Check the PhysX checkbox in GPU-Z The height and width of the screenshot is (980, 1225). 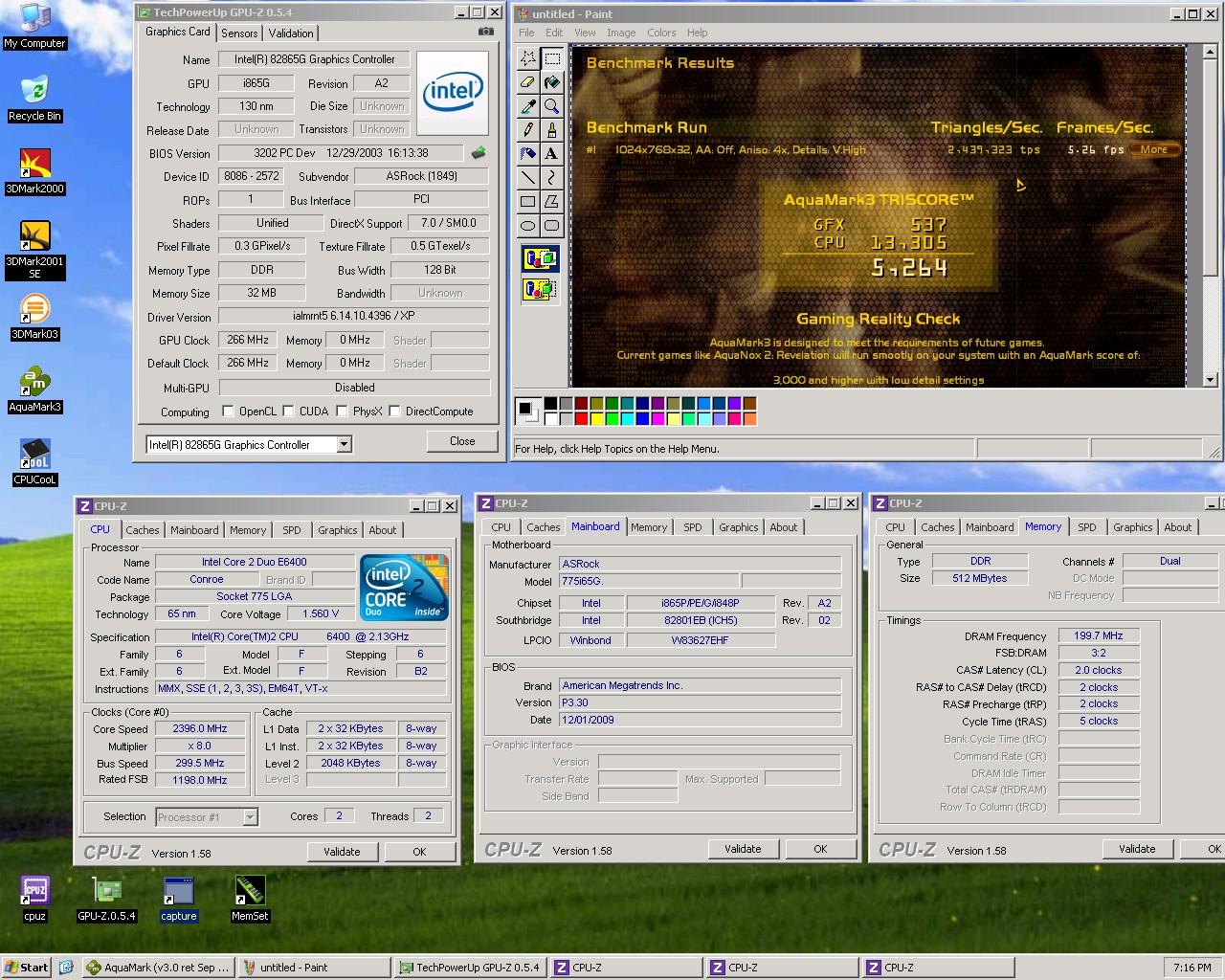pos(341,412)
